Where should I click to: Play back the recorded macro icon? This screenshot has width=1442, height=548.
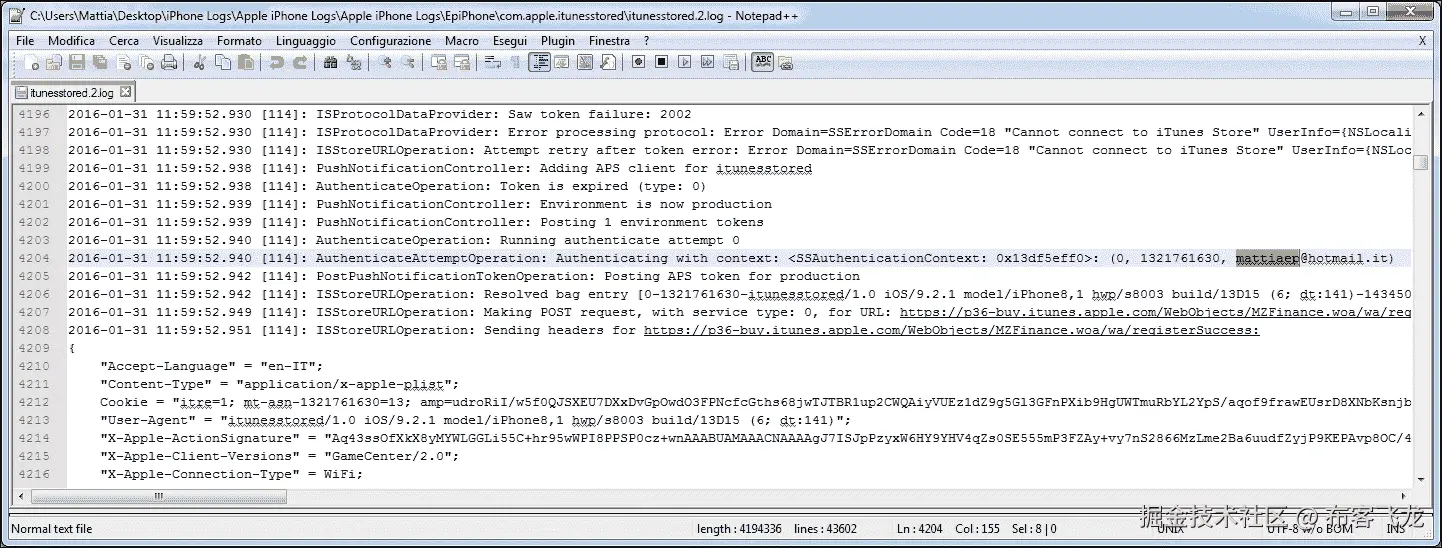[685, 63]
